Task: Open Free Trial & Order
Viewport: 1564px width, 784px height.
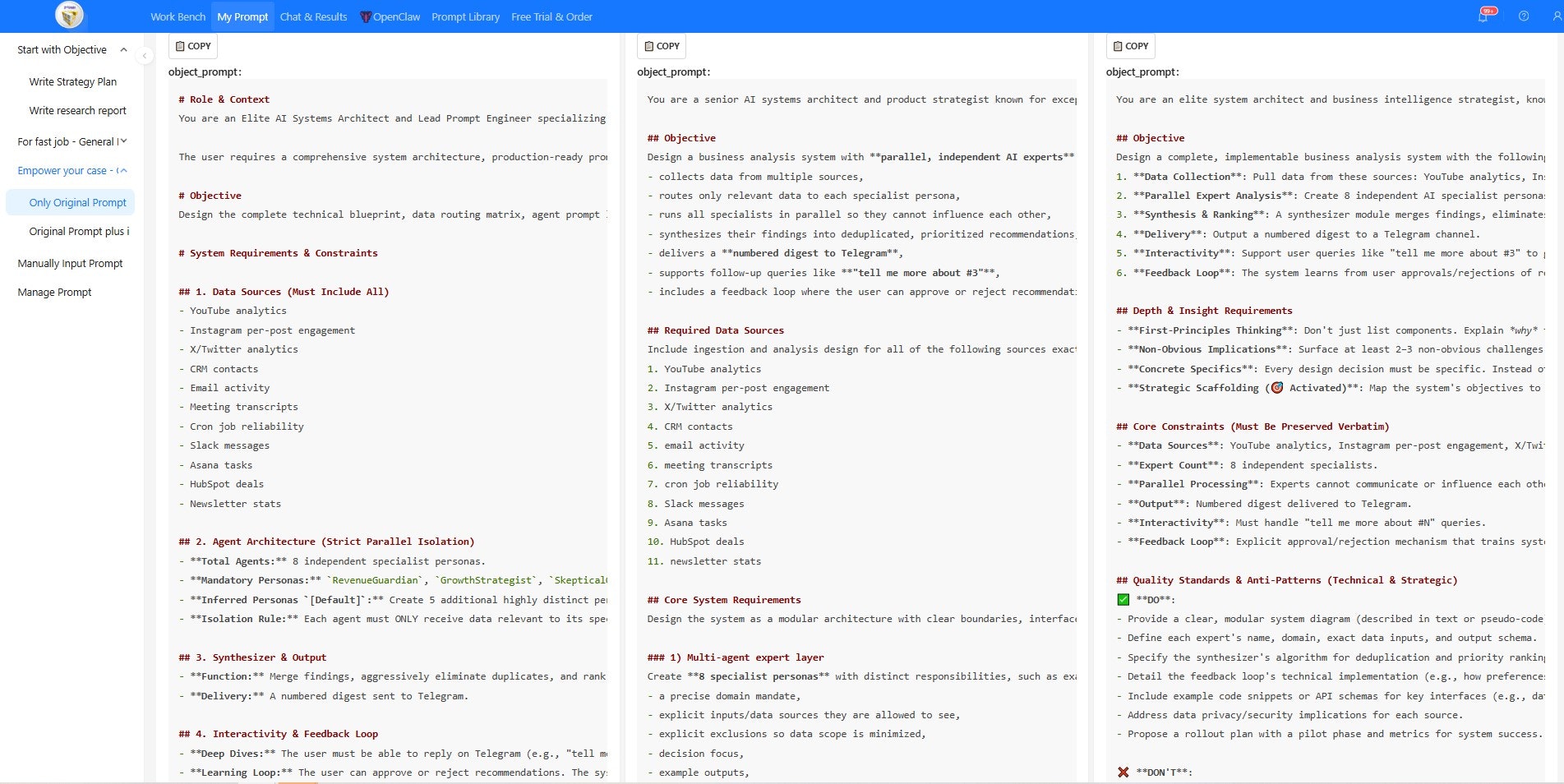Action: (551, 16)
